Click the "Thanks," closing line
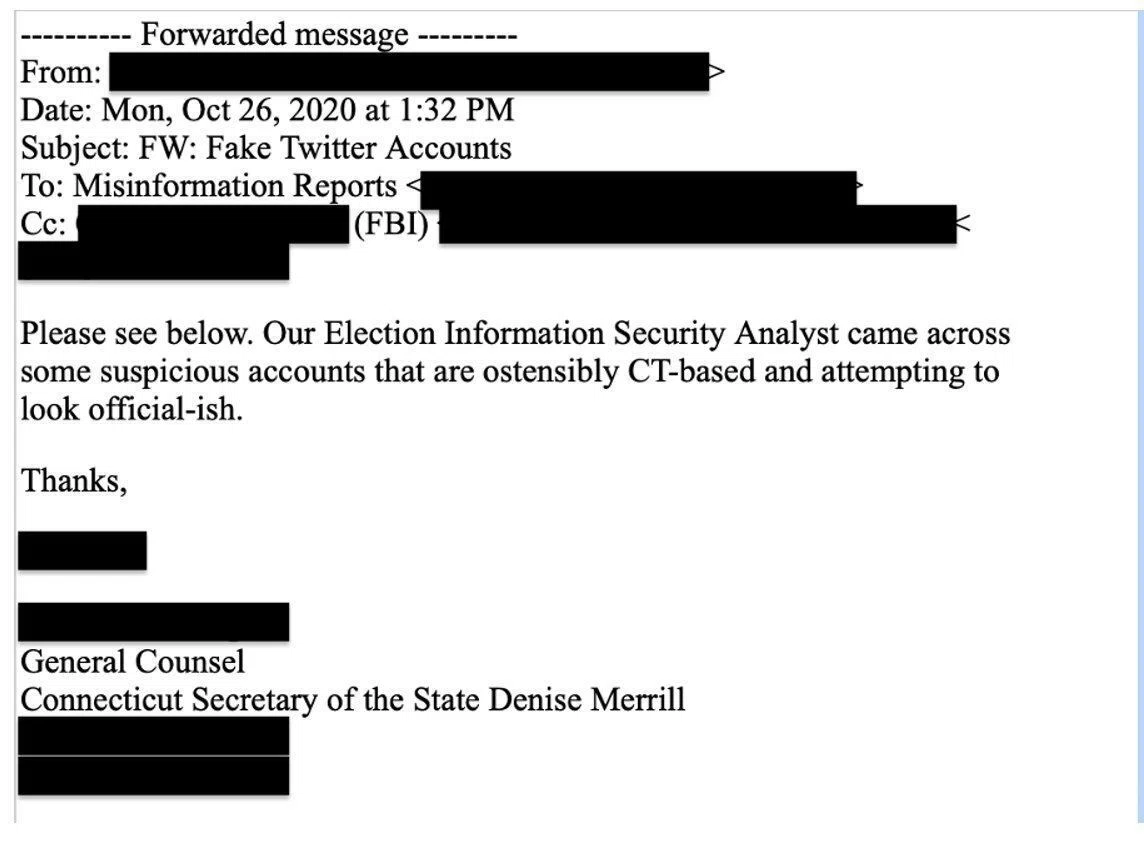Screen dimensions: 1144x850 (x=74, y=481)
